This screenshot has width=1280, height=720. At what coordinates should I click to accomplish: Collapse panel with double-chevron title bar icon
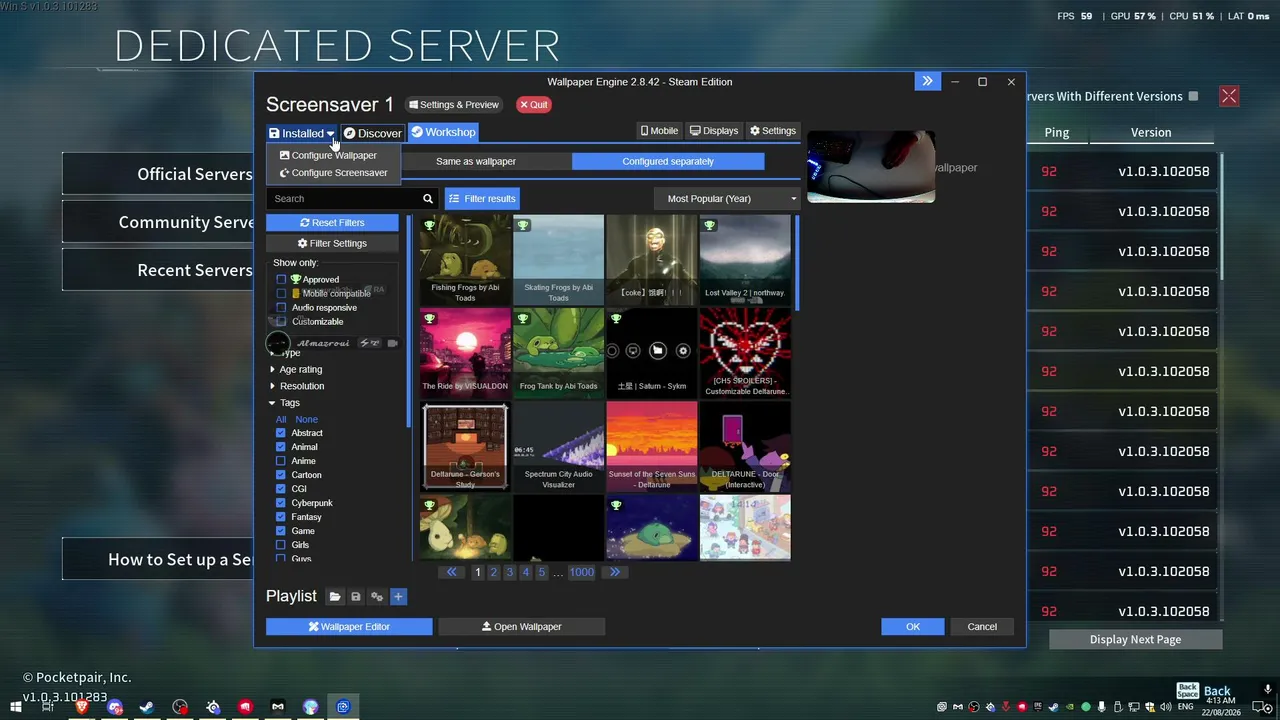point(927,82)
